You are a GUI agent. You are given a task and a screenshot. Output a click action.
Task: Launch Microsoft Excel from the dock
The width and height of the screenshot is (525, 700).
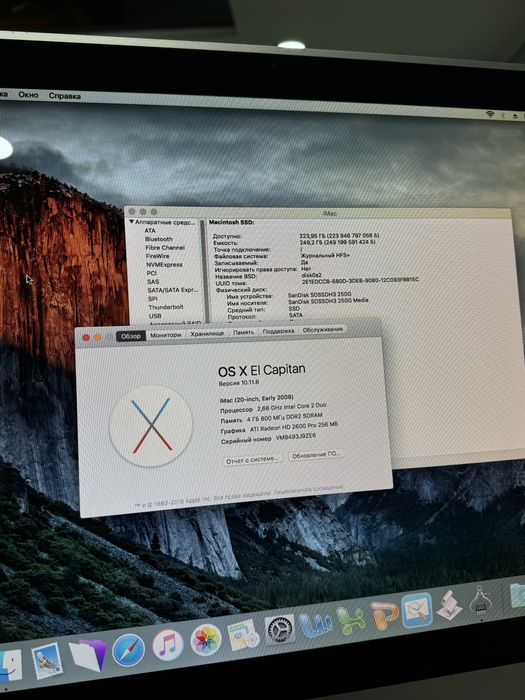point(350,621)
